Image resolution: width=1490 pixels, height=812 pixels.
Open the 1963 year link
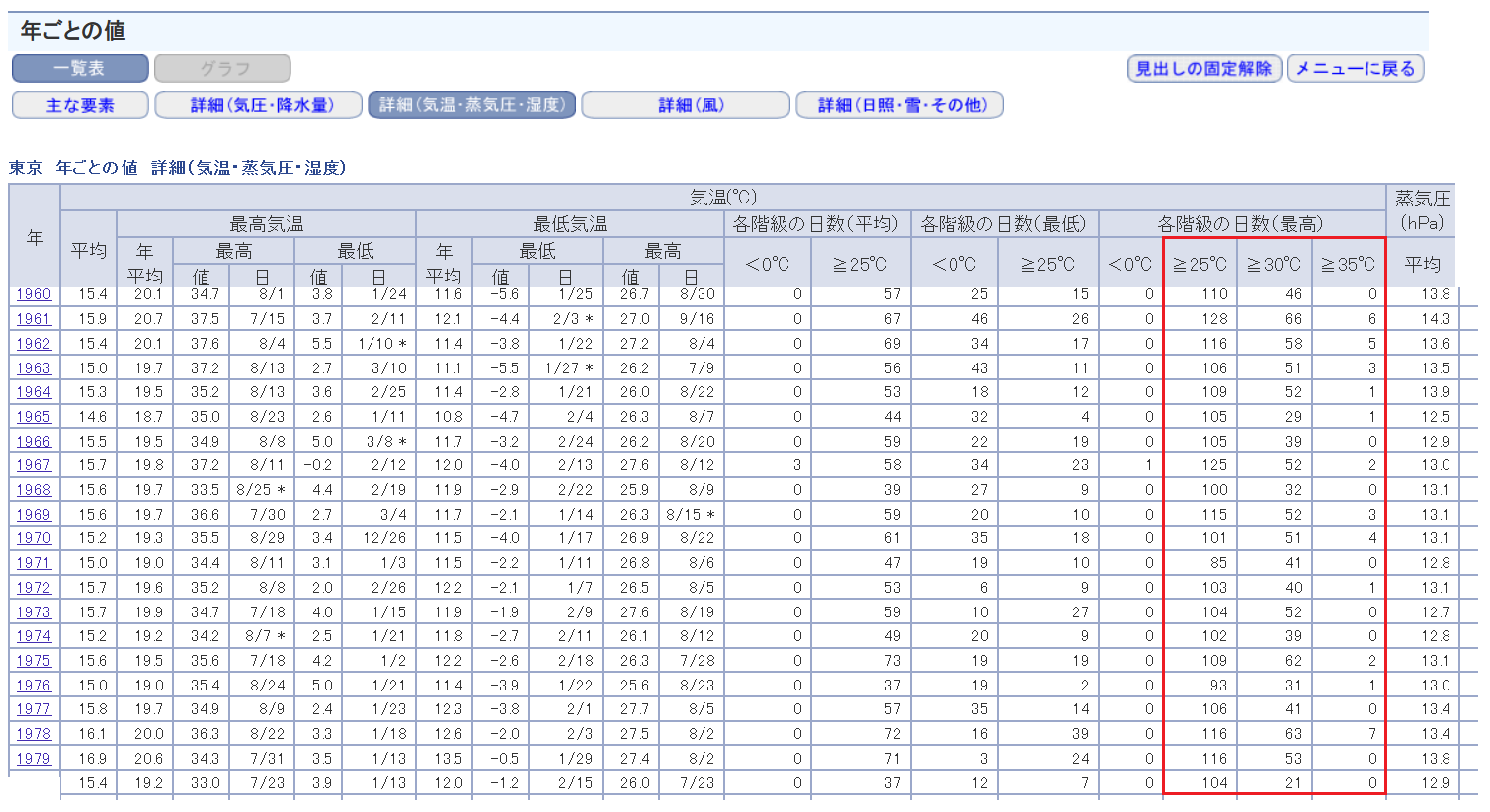pos(34,367)
